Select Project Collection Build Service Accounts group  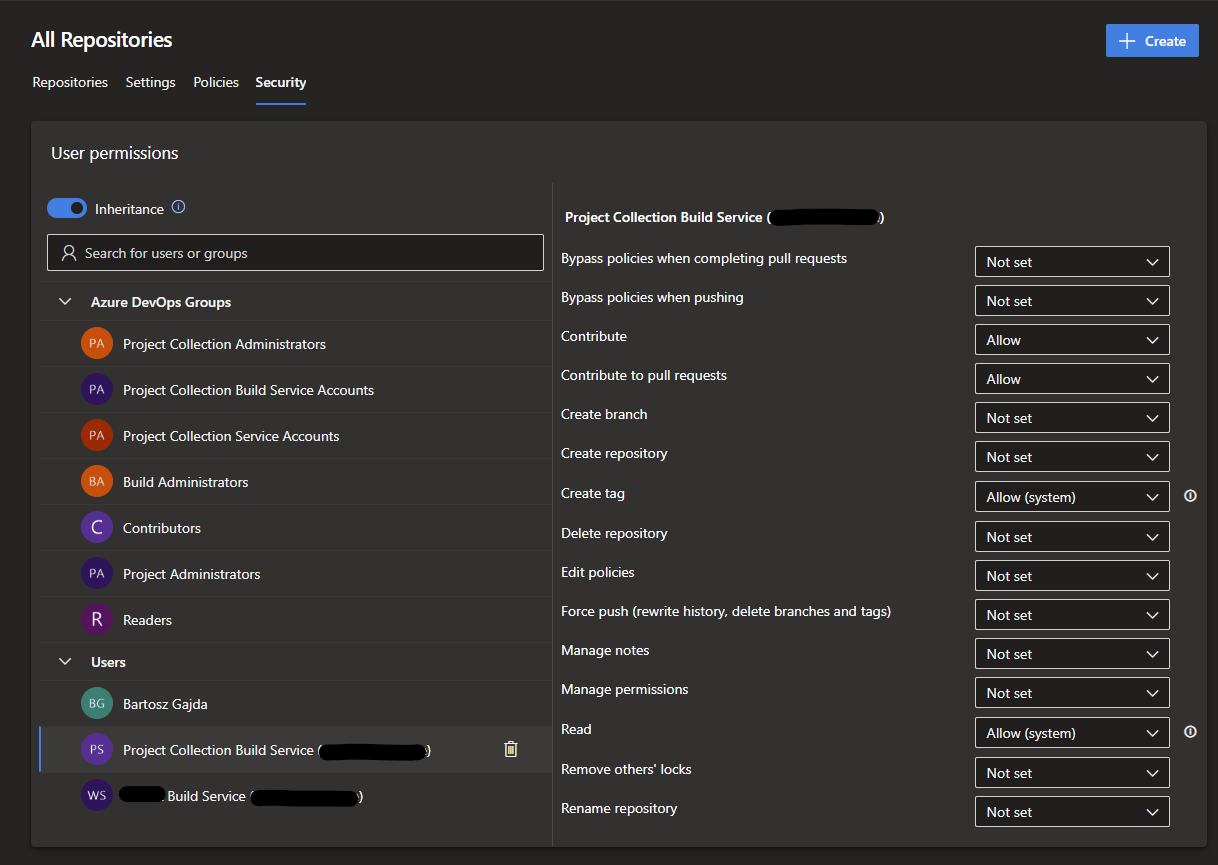(x=294, y=390)
